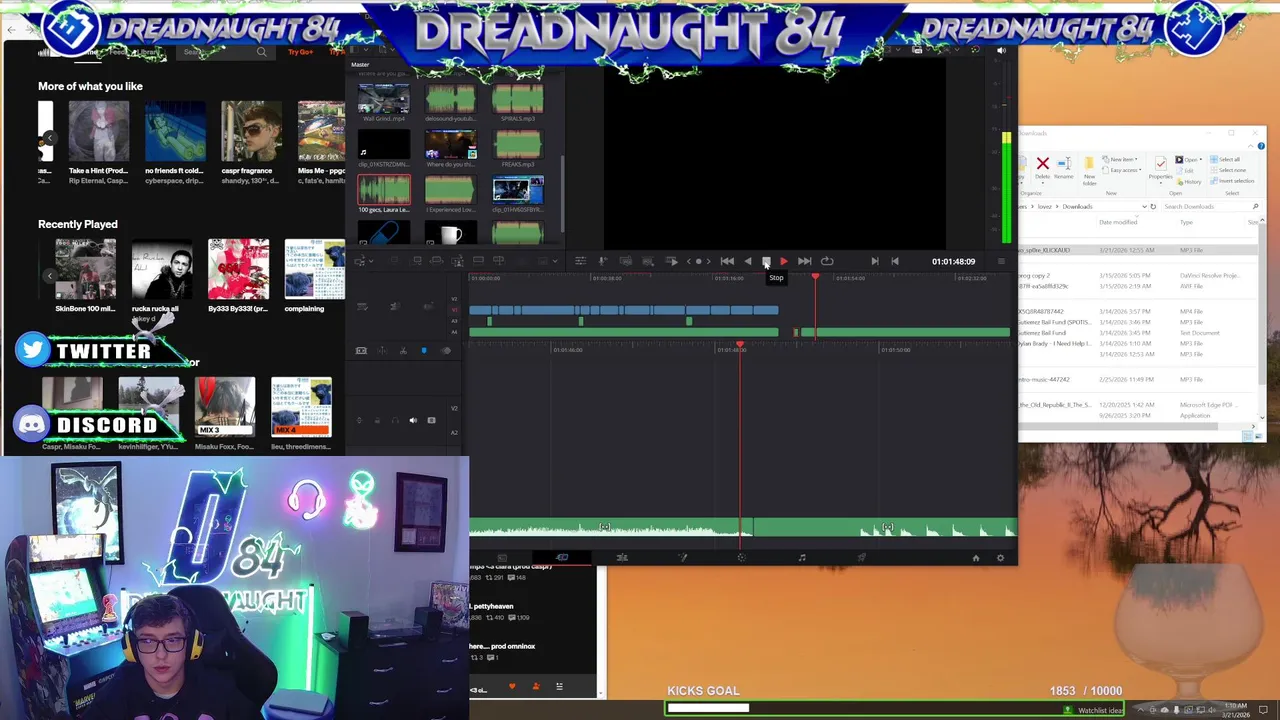This screenshot has height=720, width=1280.
Task: Open the 'Take a Hint' SoundCloud track thumbnail
Action: click(x=98, y=131)
